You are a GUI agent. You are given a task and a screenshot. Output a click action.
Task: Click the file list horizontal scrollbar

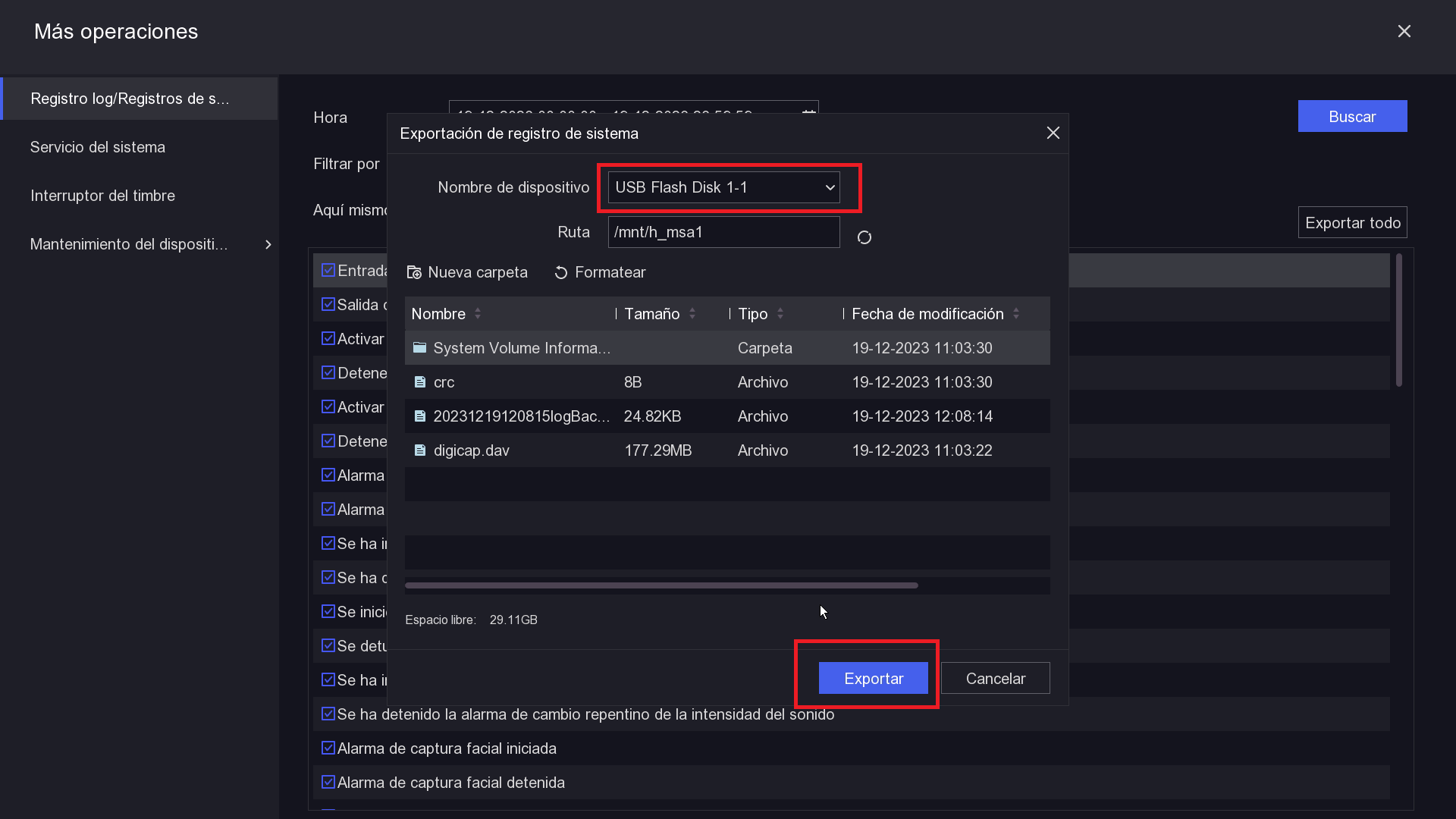661,585
